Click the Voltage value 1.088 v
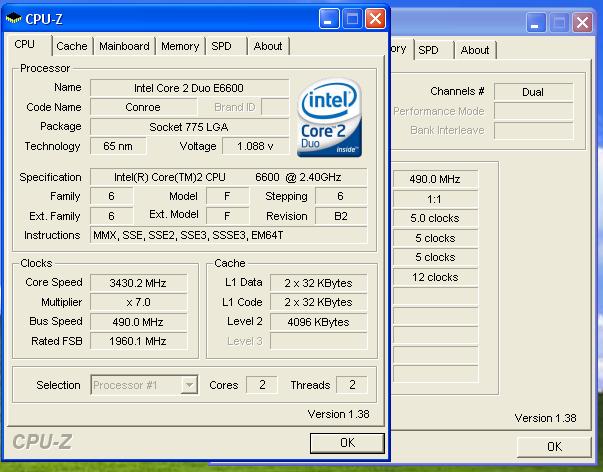Viewport: 603px width, 472px height. coord(255,146)
